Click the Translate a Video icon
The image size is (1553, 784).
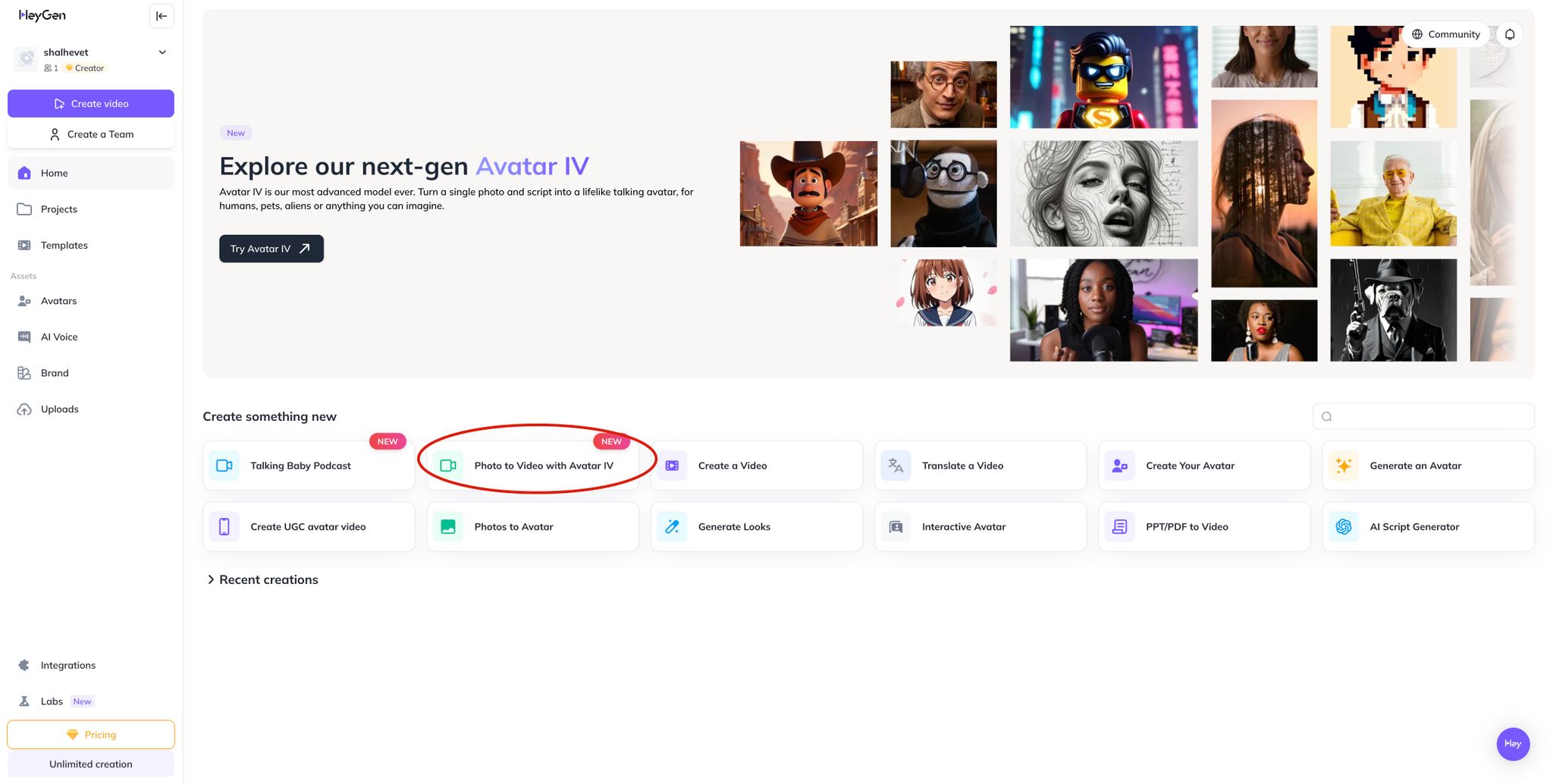click(896, 466)
